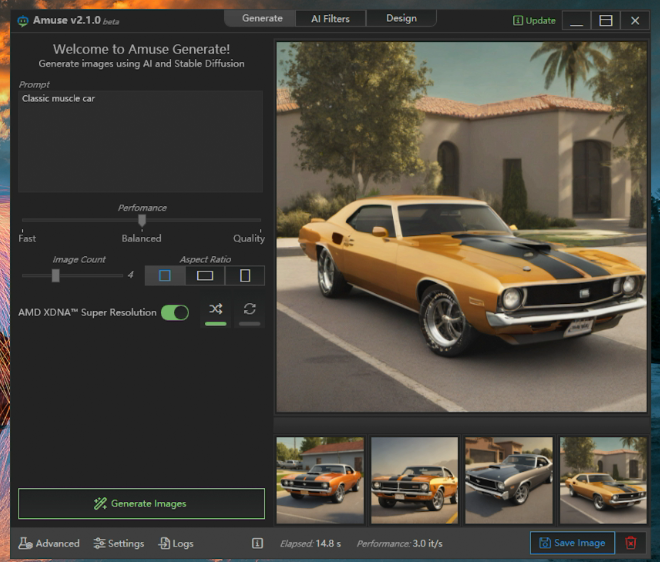The width and height of the screenshot is (660, 562).
Task: Click the random seed shuffle icon
Action: [215, 310]
